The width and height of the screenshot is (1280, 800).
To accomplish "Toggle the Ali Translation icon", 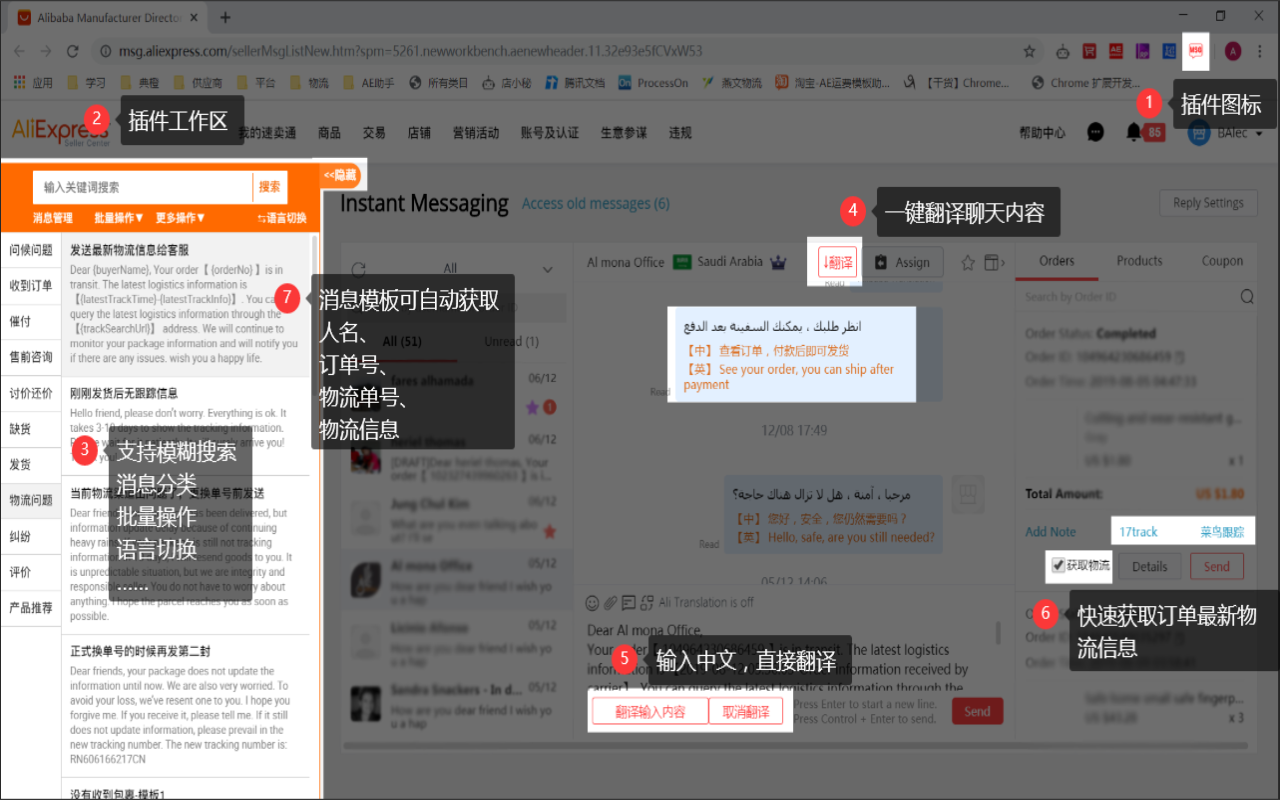I will (x=646, y=602).
